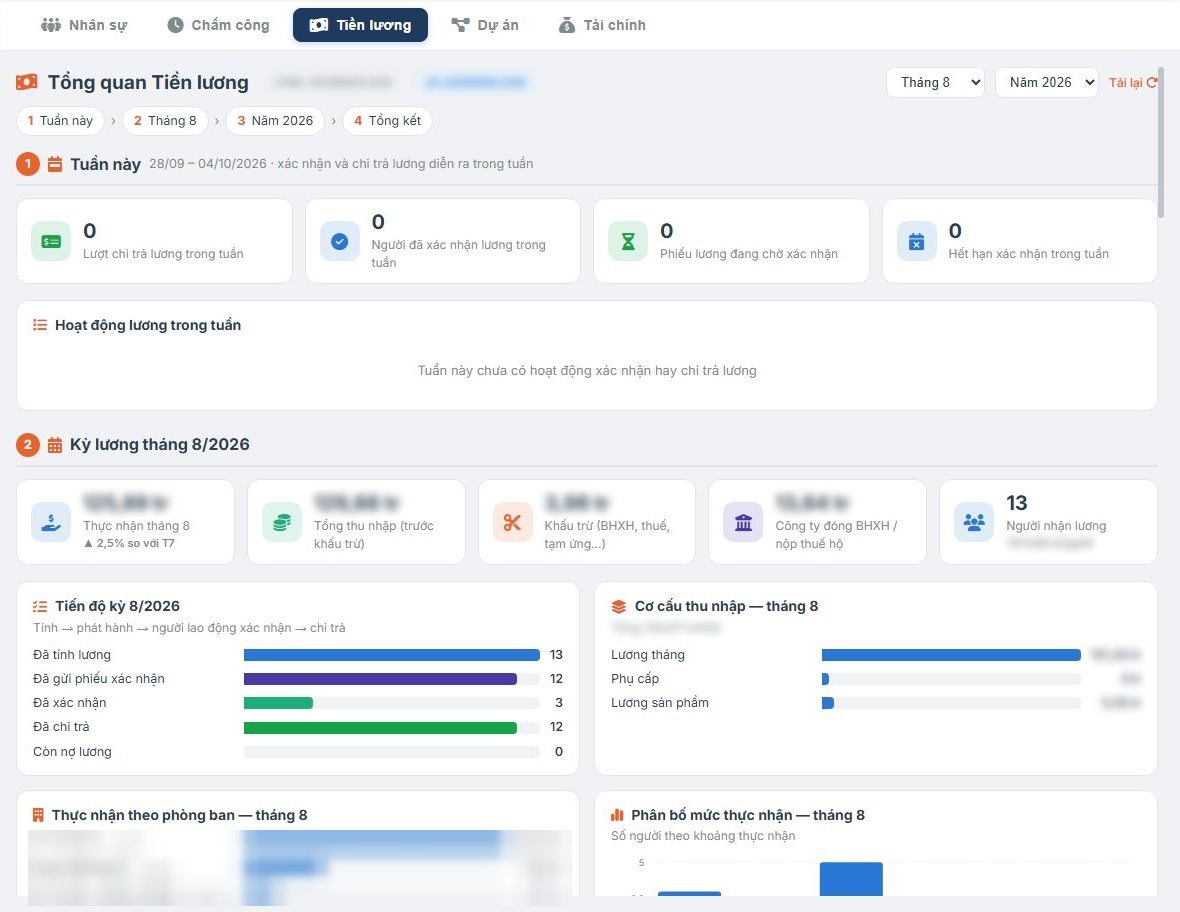Open the Nhân sự tab
Screen dimensions: 1180x912
click(84, 25)
